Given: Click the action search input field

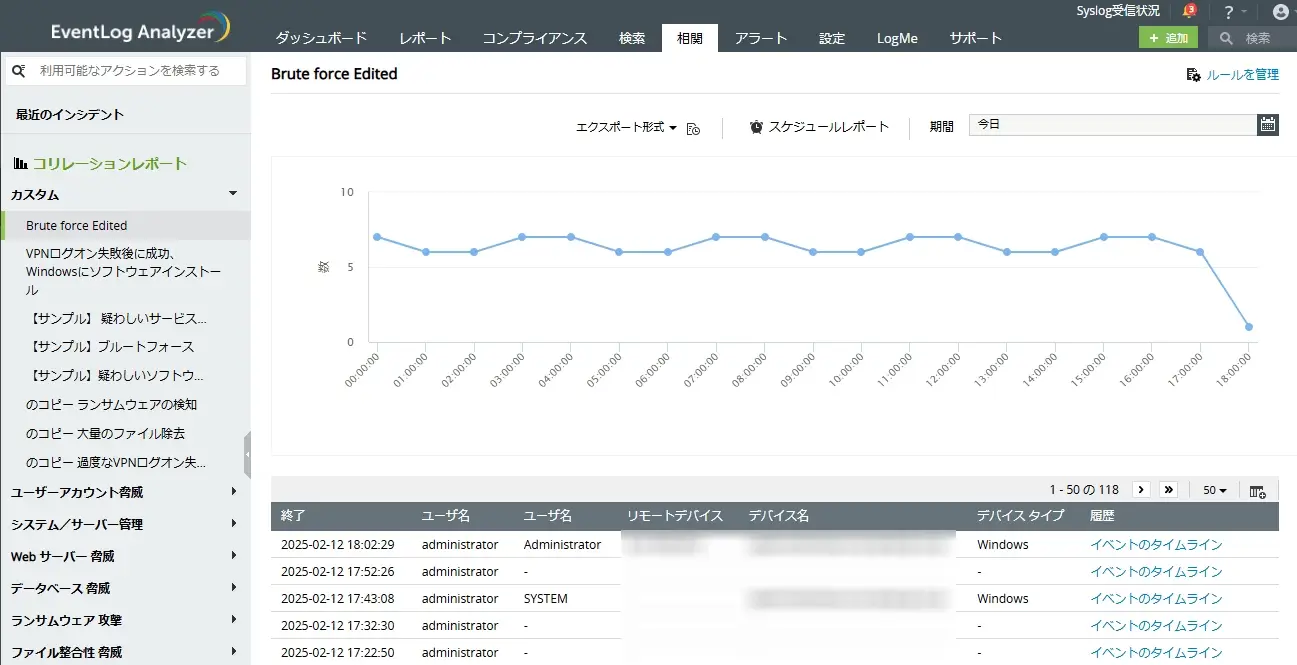Looking at the screenshot, I should click(x=136, y=71).
